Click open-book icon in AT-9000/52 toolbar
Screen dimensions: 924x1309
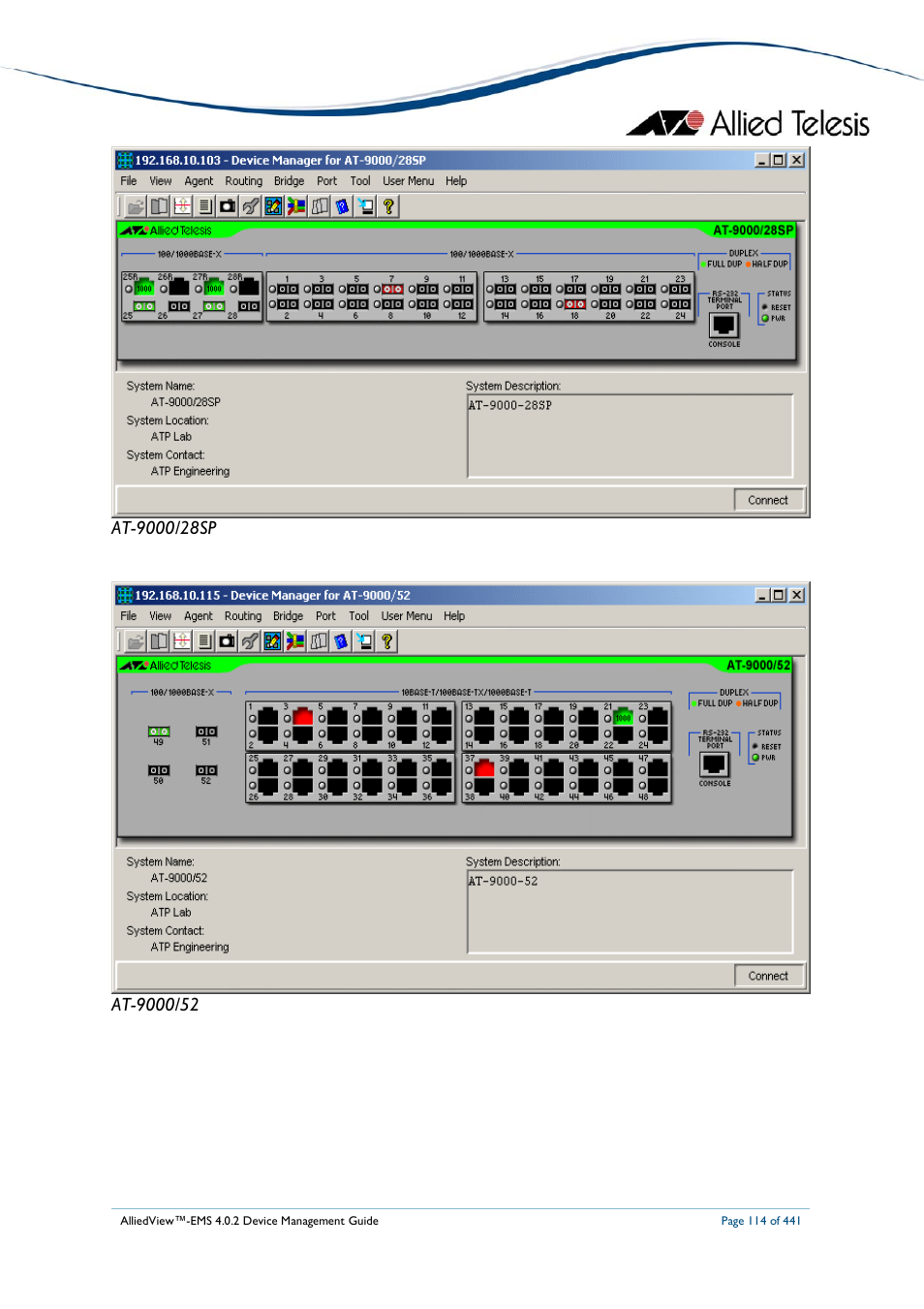click(x=159, y=641)
